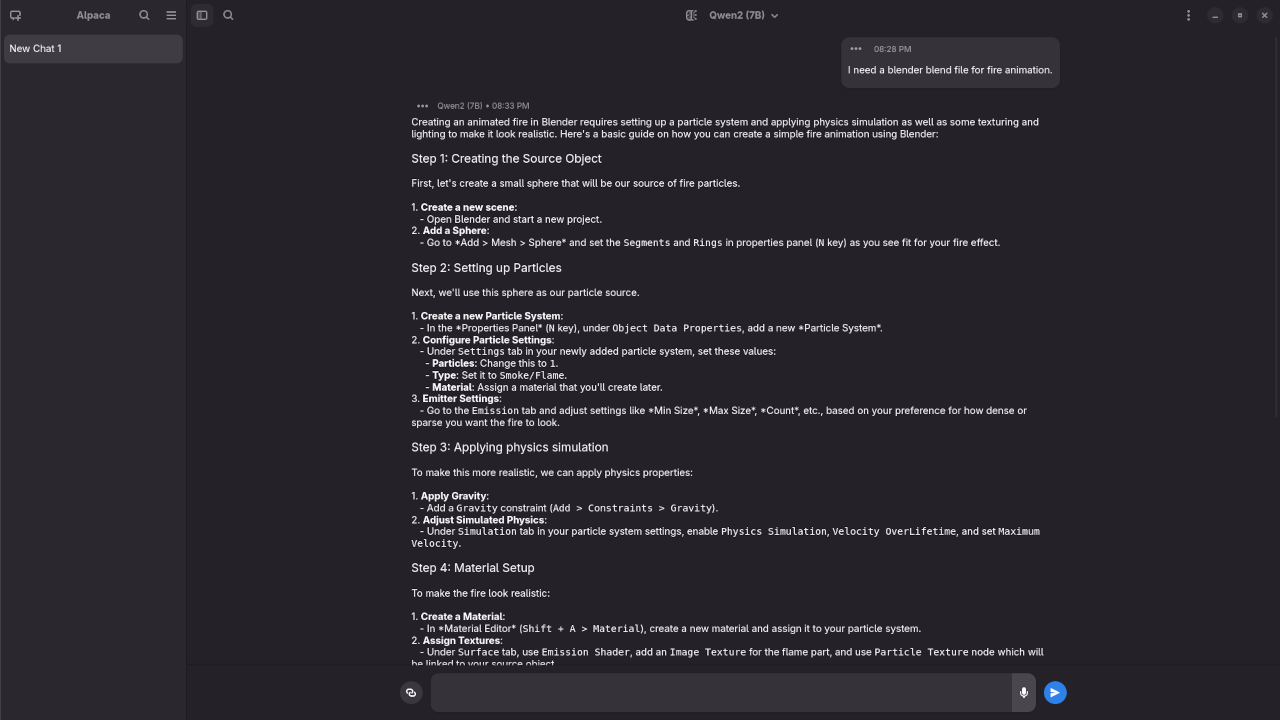The image size is (1280, 720).
Task: Attach a file using the paperclip button
Action: [411, 692]
